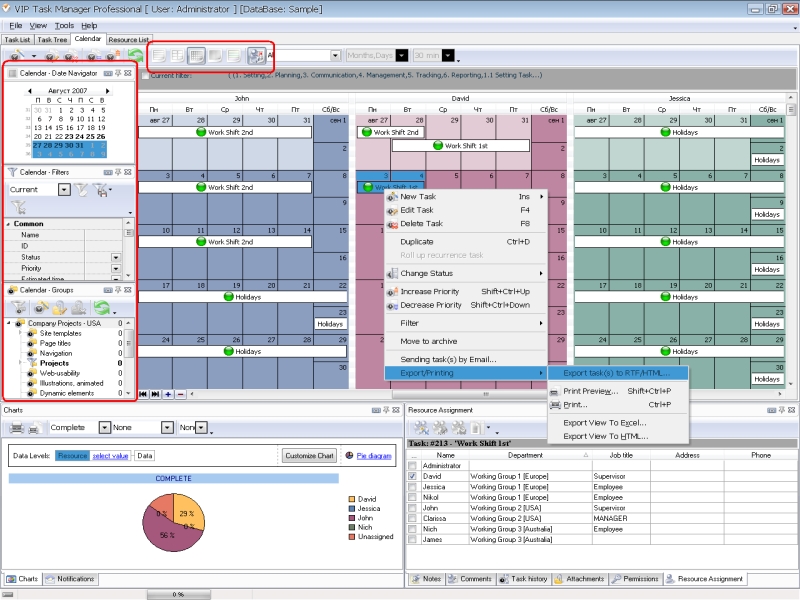Click the John legend color swatch
This screenshot has width=800, height=600.
coord(352,518)
